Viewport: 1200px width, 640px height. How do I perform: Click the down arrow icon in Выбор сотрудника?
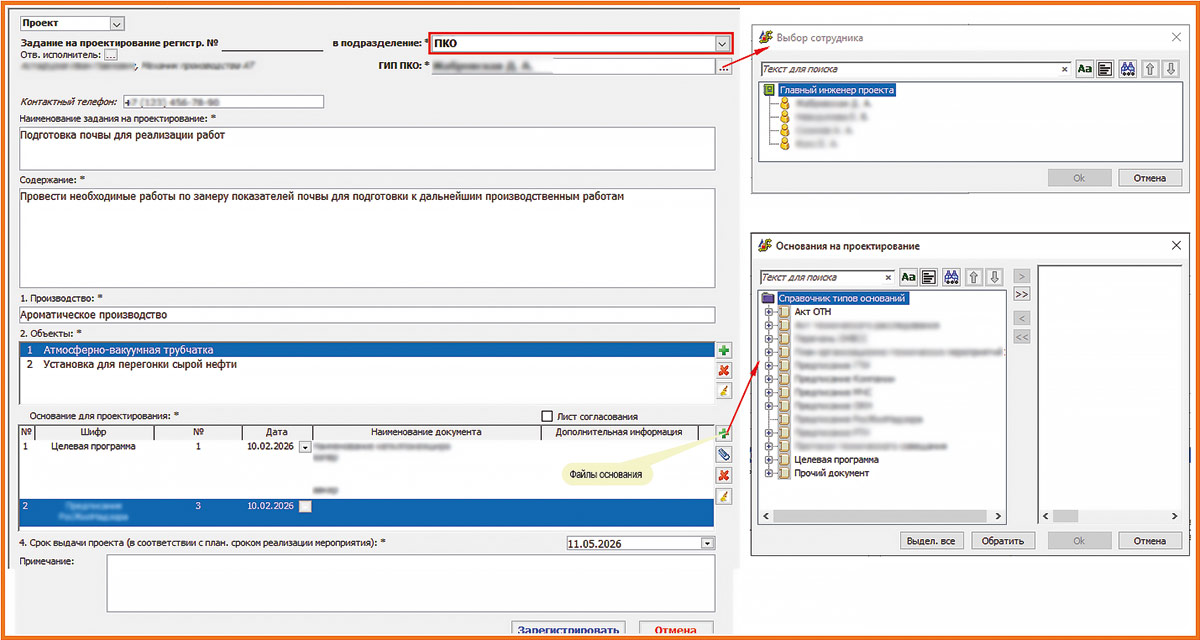coord(1171,69)
